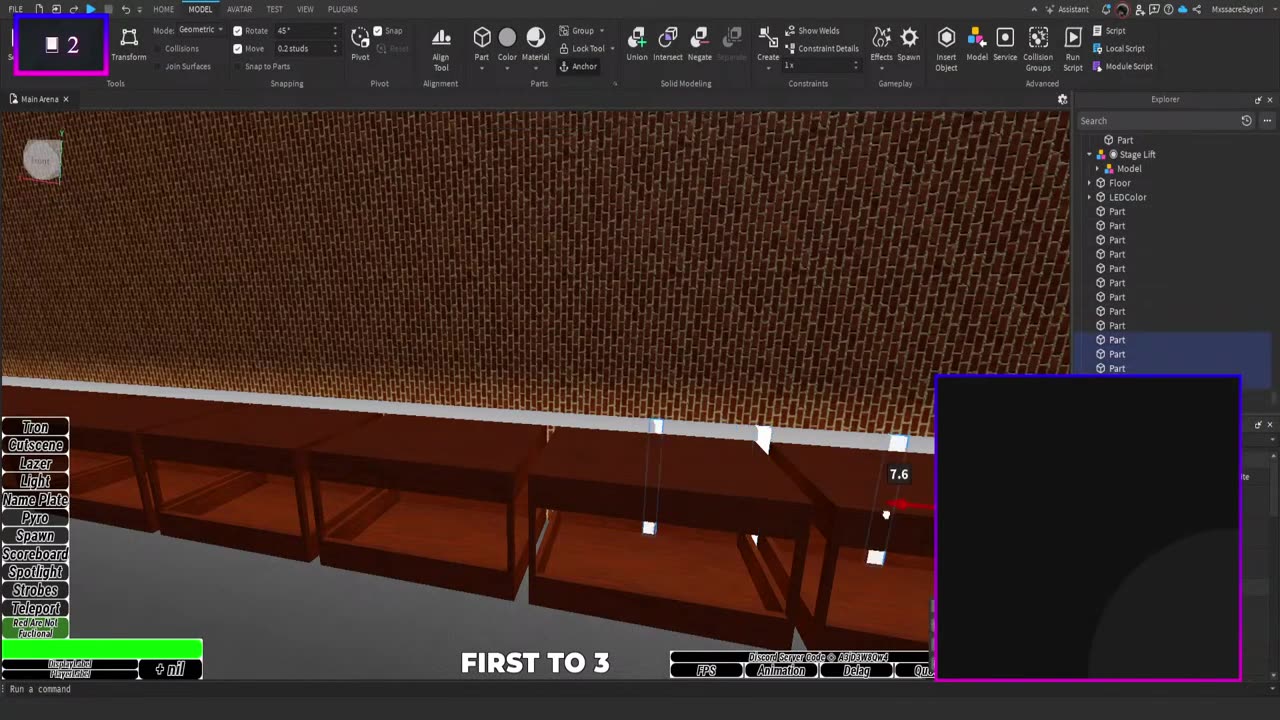The image size is (1280, 720).
Task: Undo the last action in title bar
Action: click(x=125, y=9)
